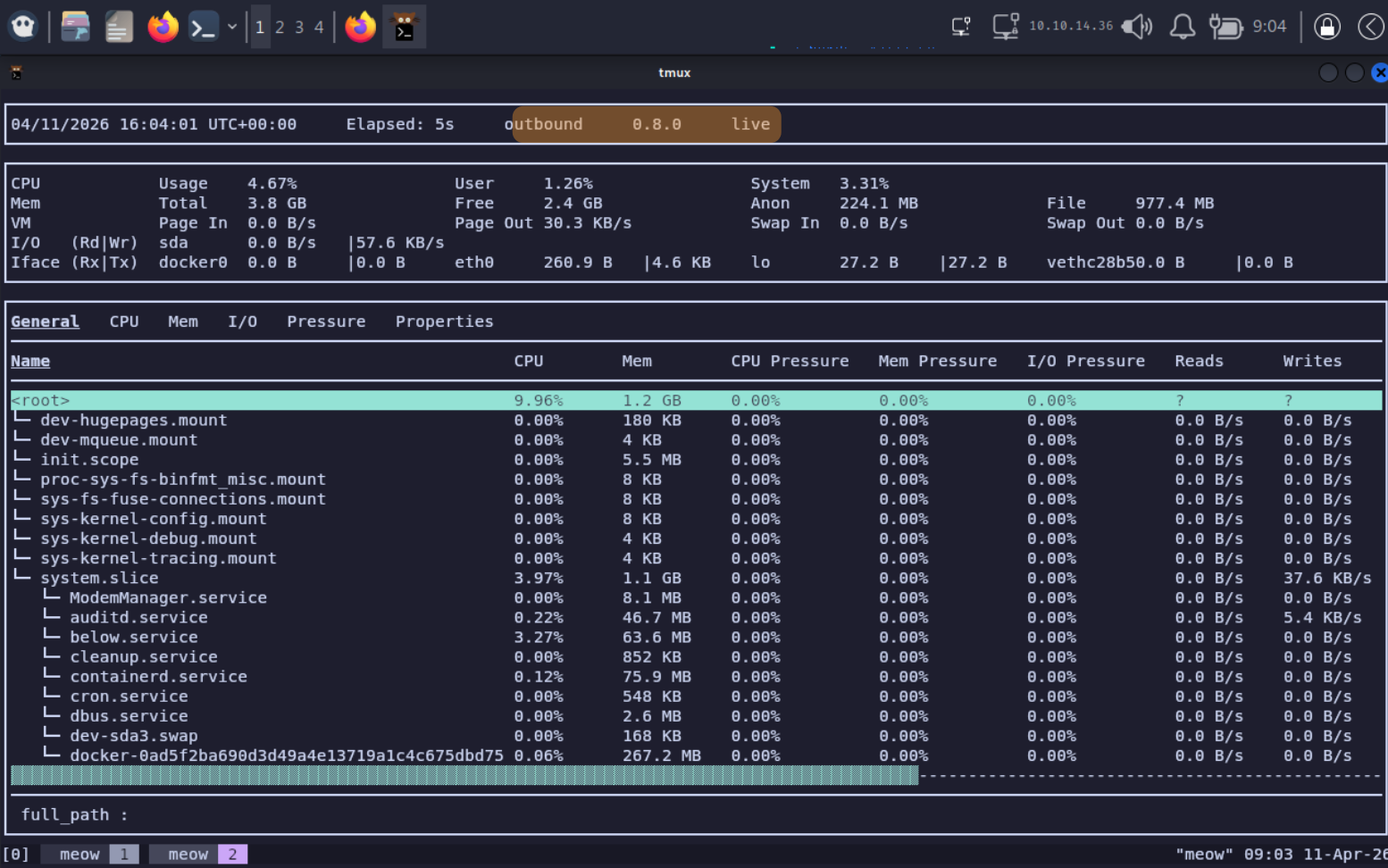Select the init.scope row

pyautogui.click(x=696, y=459)
